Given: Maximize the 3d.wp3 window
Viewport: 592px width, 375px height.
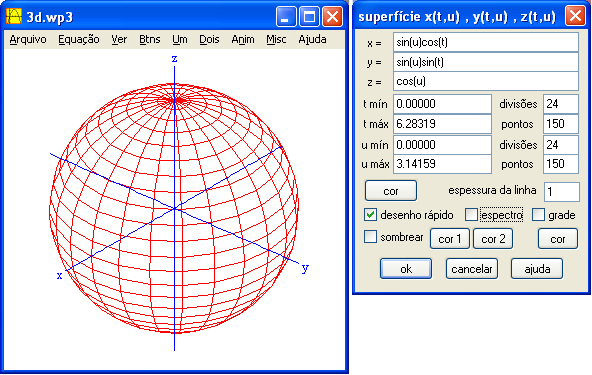Looking at the screenshot, I should 309,17.
